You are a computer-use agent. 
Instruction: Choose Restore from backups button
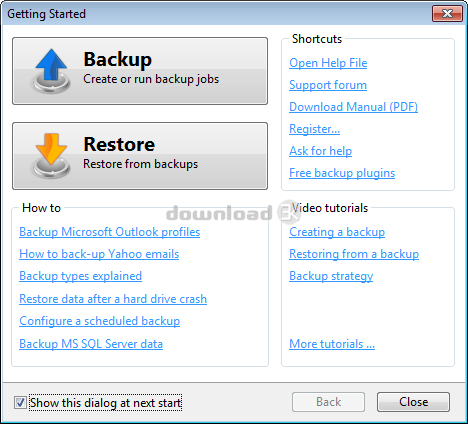[140, 156]
